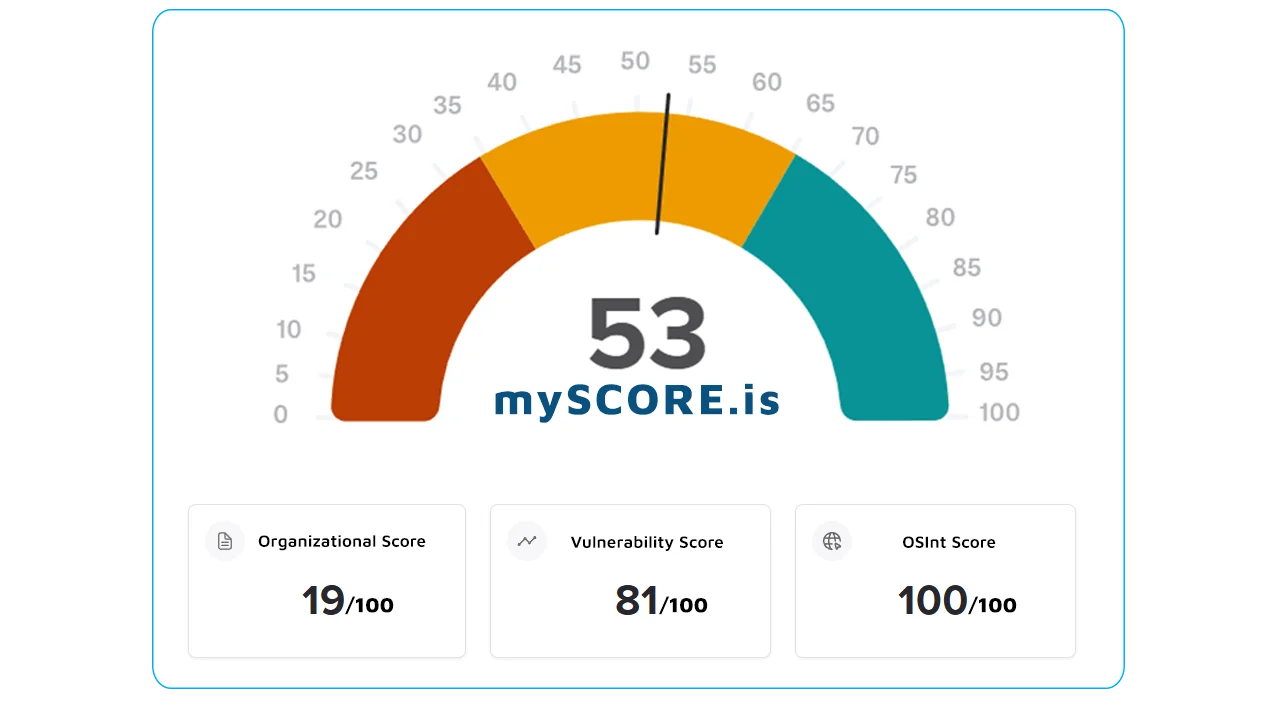
Task: Click the 65 mark on the gauge scale
Action: click(820, 104)
